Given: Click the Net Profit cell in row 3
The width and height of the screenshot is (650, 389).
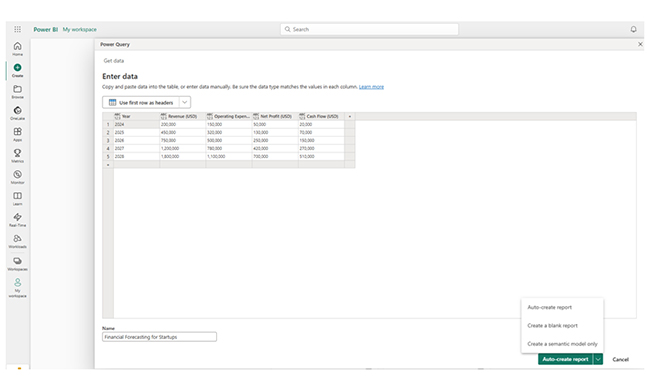Looking at the screenshot, I should pos(275,141).
